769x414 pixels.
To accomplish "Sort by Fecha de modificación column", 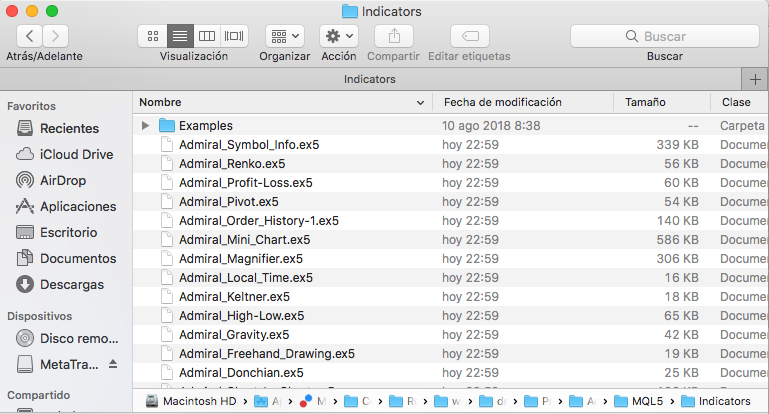I will pos(523,102).
